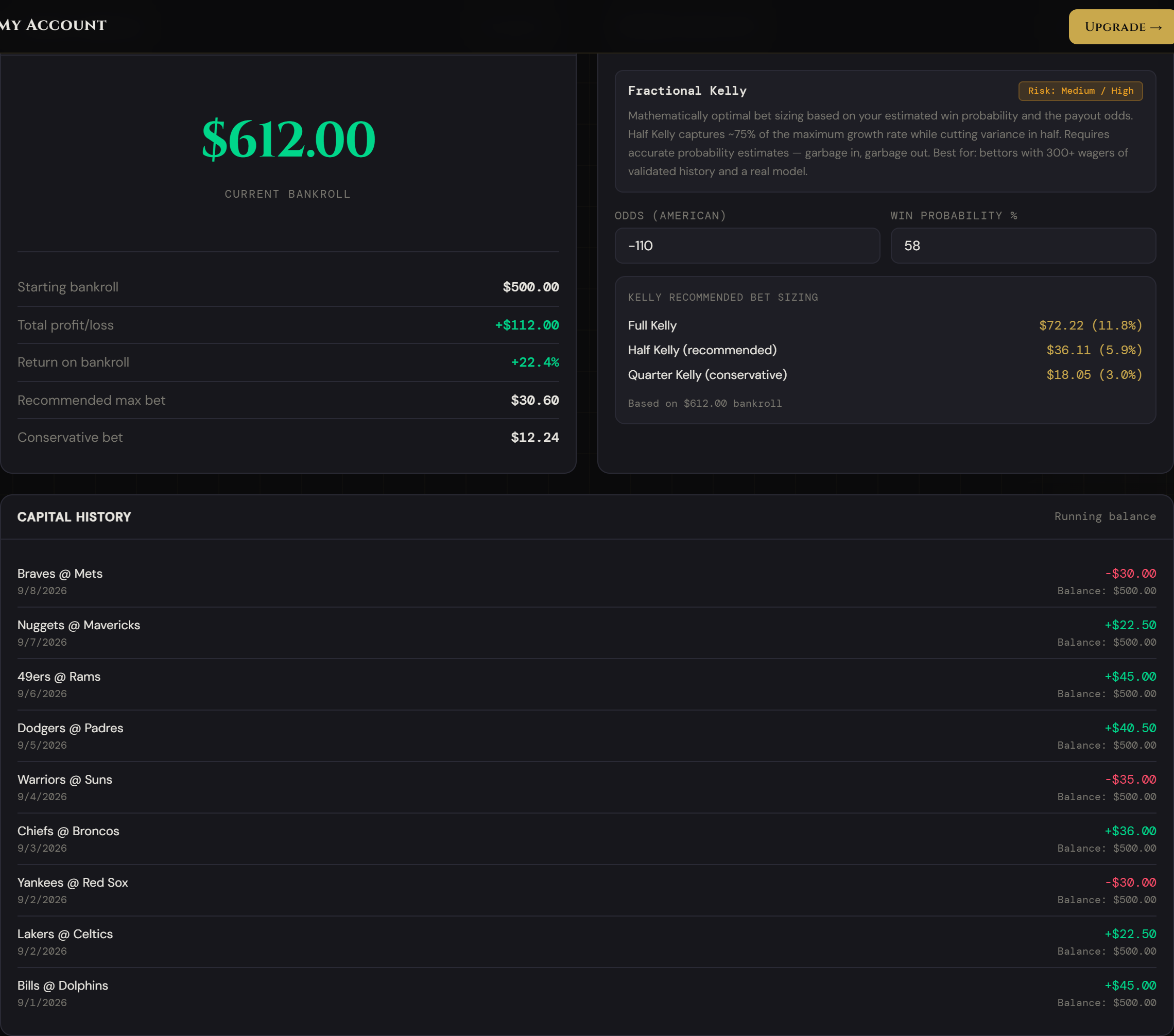Select the Braves @ Mets entry
Image resolution: width=1174 pixels, height=1036 pixels.
pyautogui.click(x=586, y=582)
